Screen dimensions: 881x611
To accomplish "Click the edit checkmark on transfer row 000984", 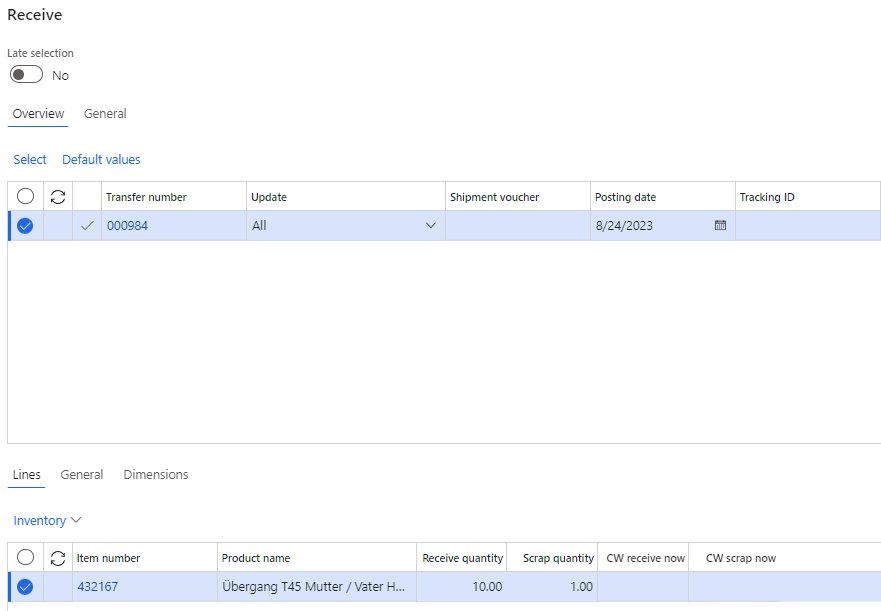I will click(87, 225).
